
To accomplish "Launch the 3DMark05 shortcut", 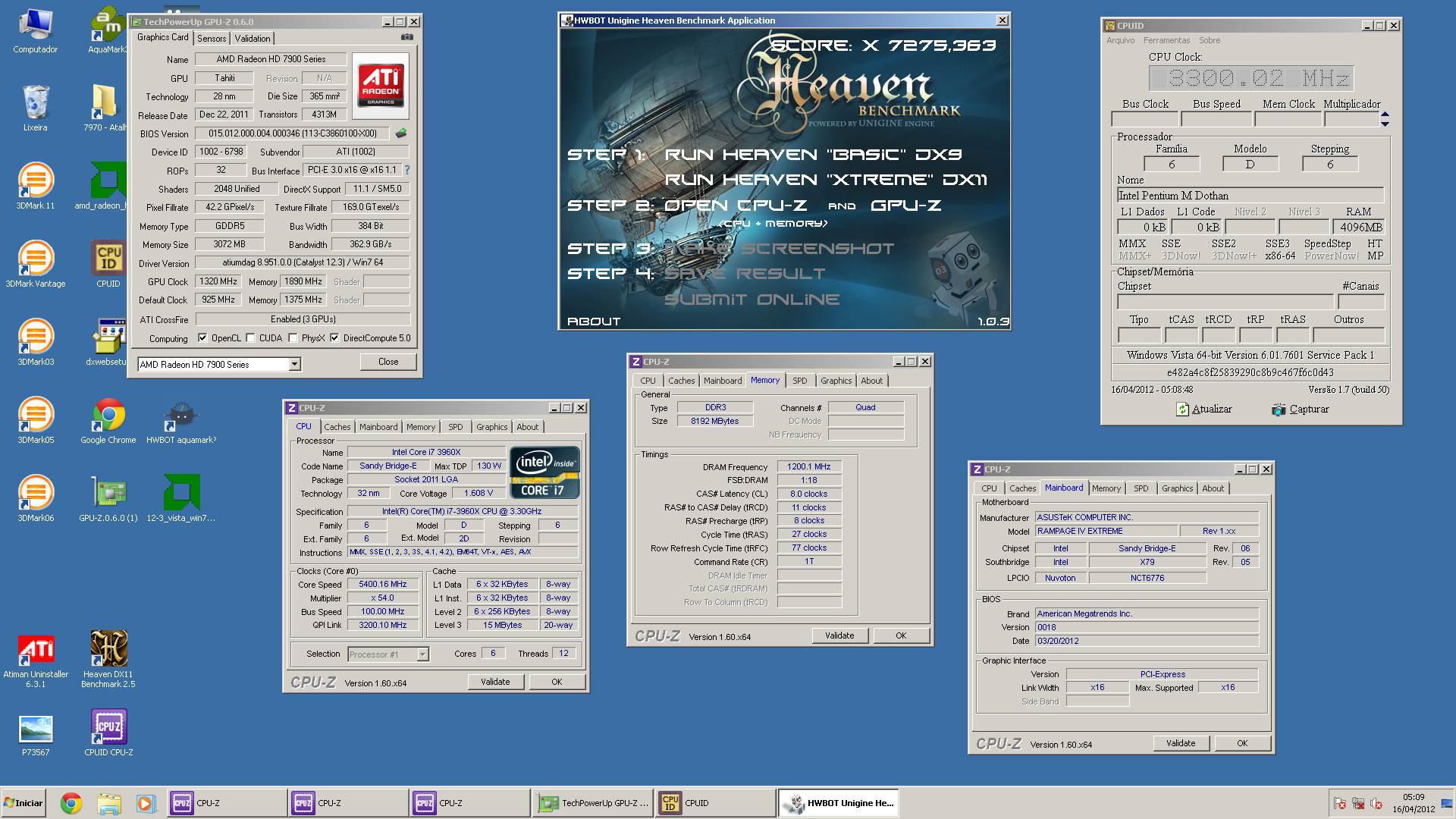I will (x=35, y=421).
